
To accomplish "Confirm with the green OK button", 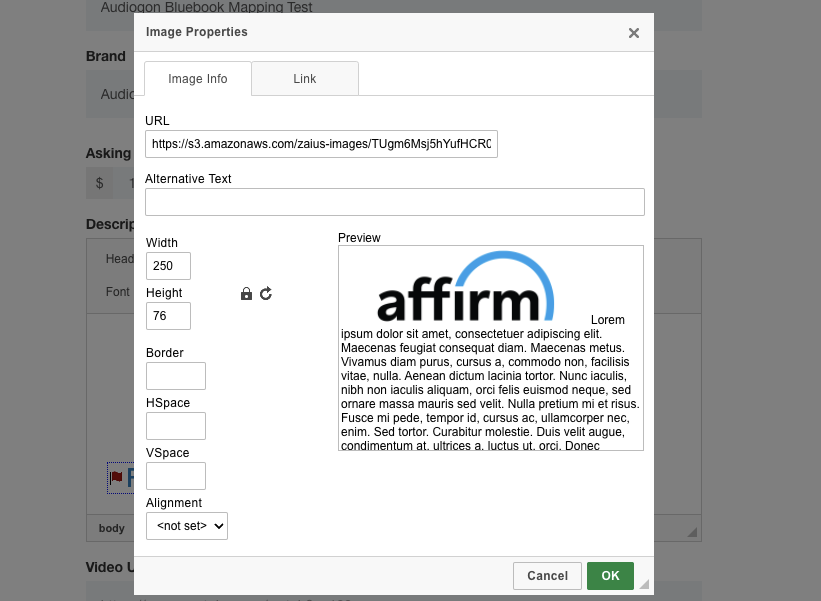I will (611, 576).
